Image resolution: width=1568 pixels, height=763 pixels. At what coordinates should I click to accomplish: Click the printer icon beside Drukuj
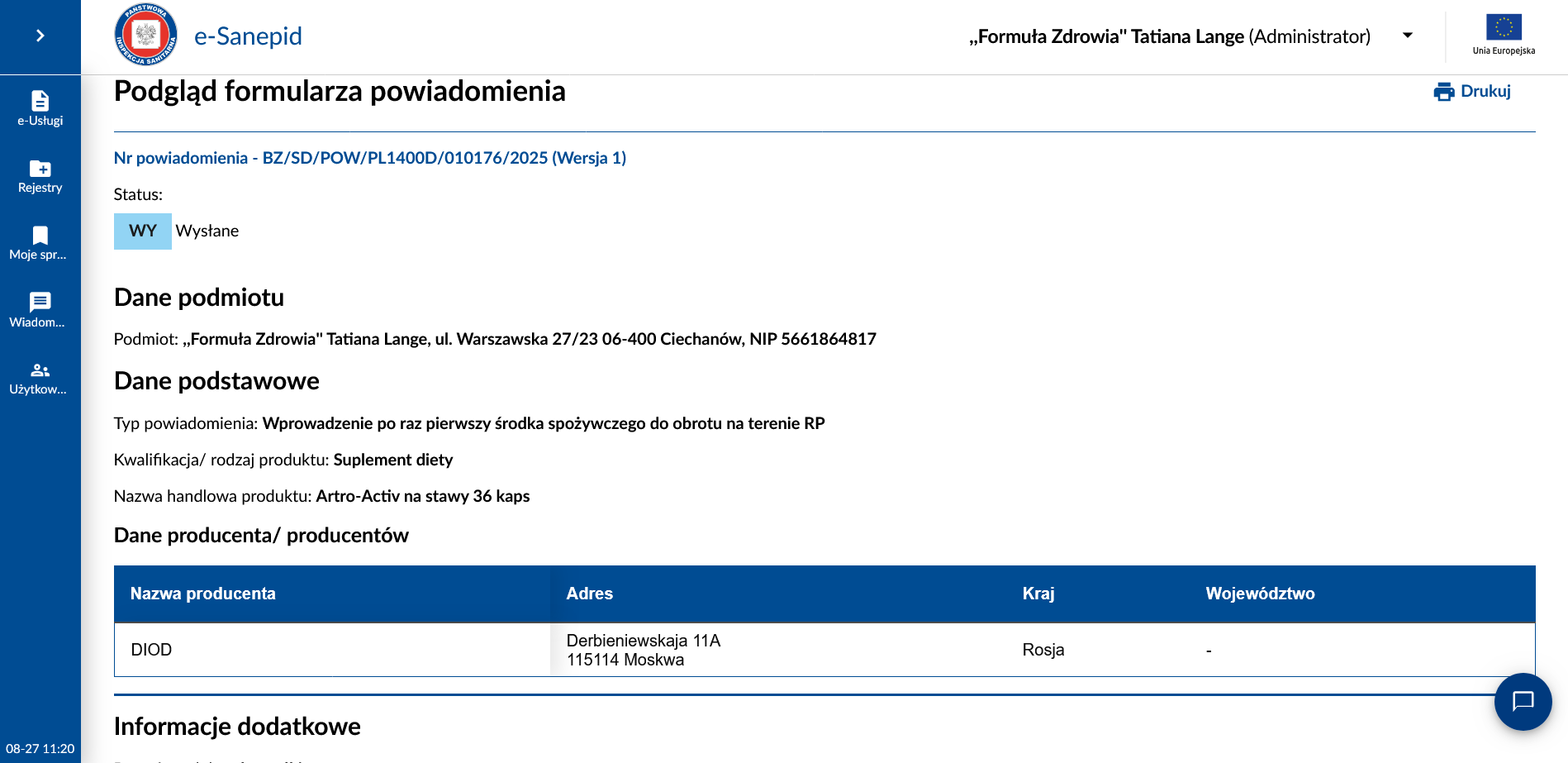coord(1443,92)
